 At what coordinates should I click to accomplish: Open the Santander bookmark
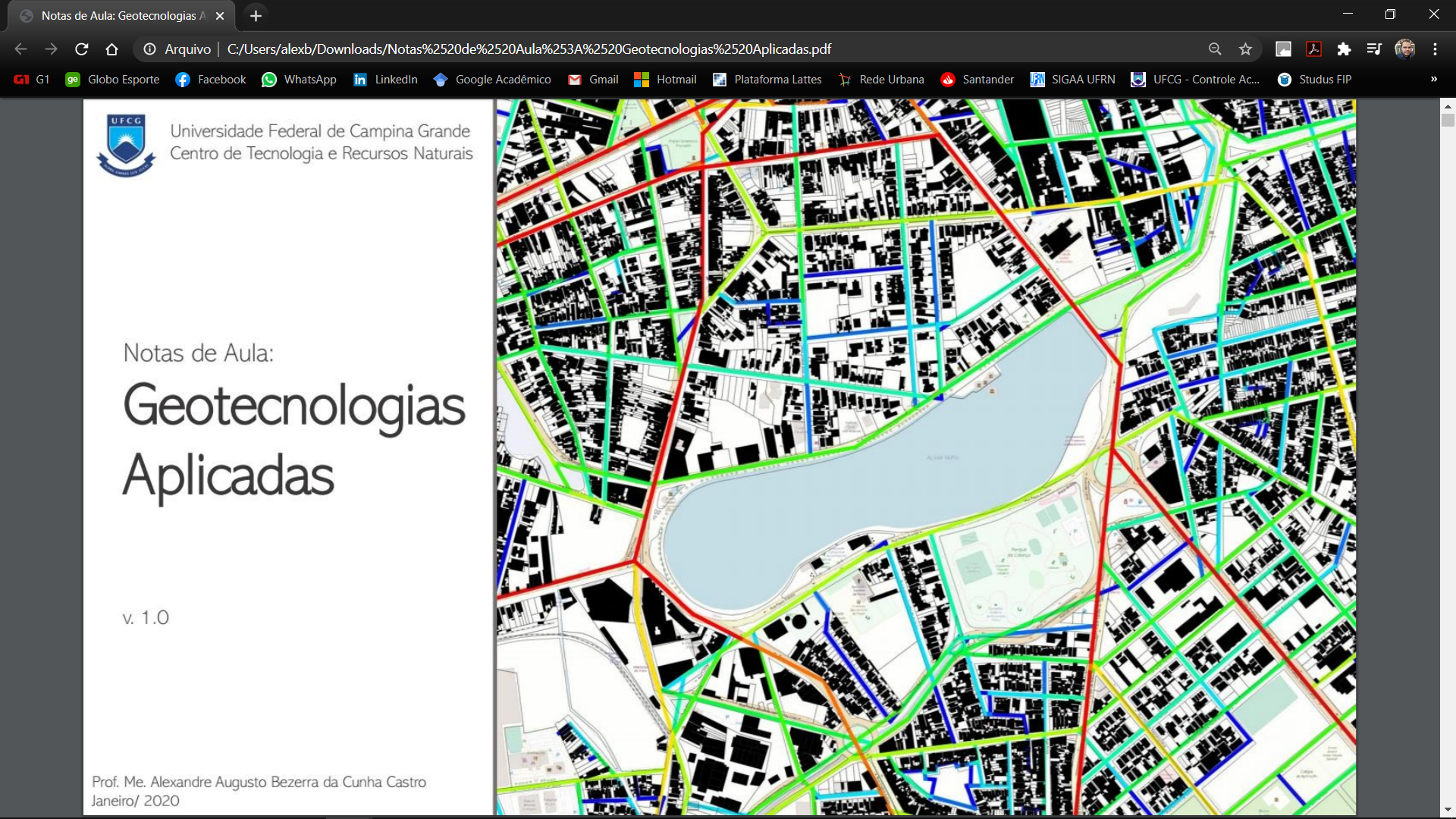tap(977, 79)
